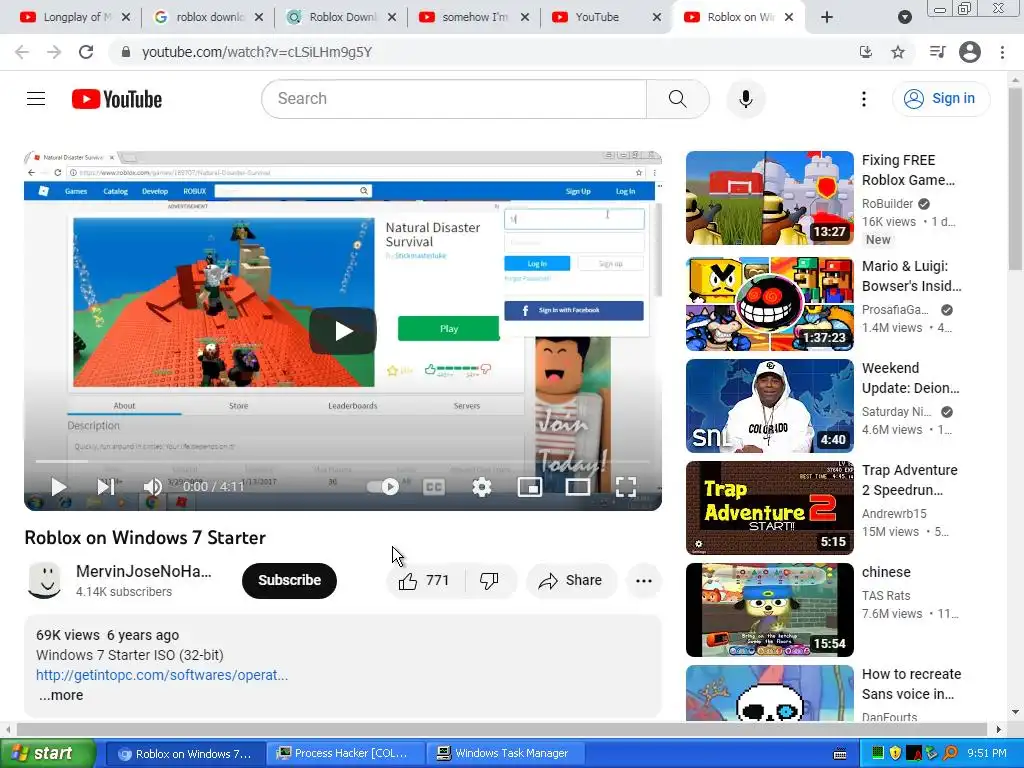Click the sidebar scroll down arrow
1024x768 pixels.
[1015, 712]
